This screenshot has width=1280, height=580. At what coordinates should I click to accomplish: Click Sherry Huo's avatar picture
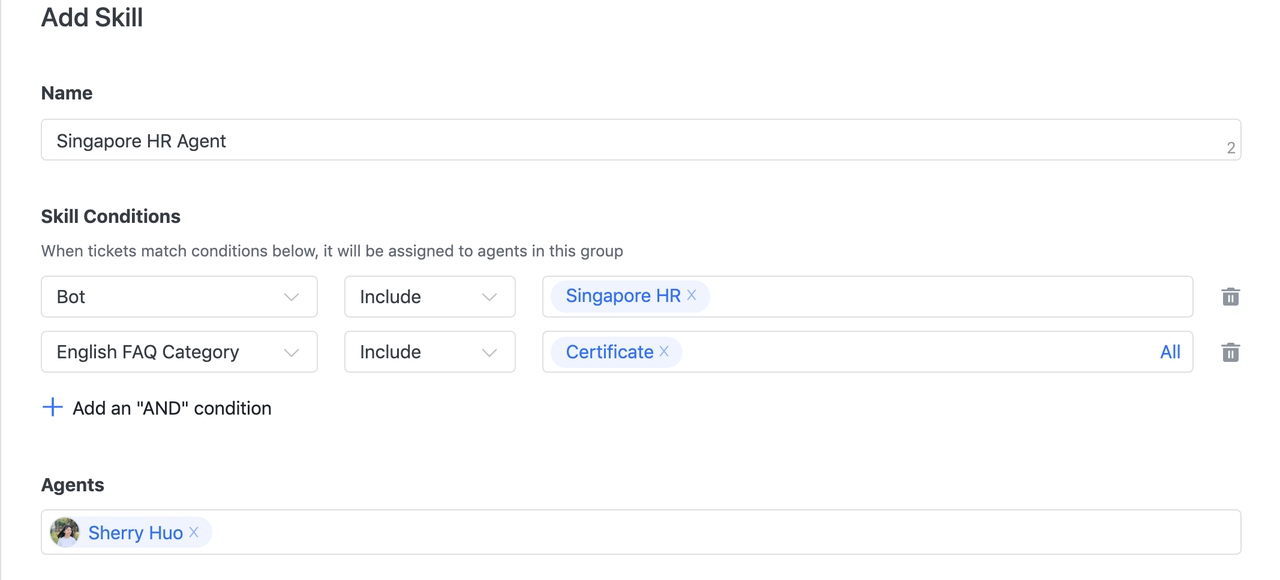pos(65,532)
